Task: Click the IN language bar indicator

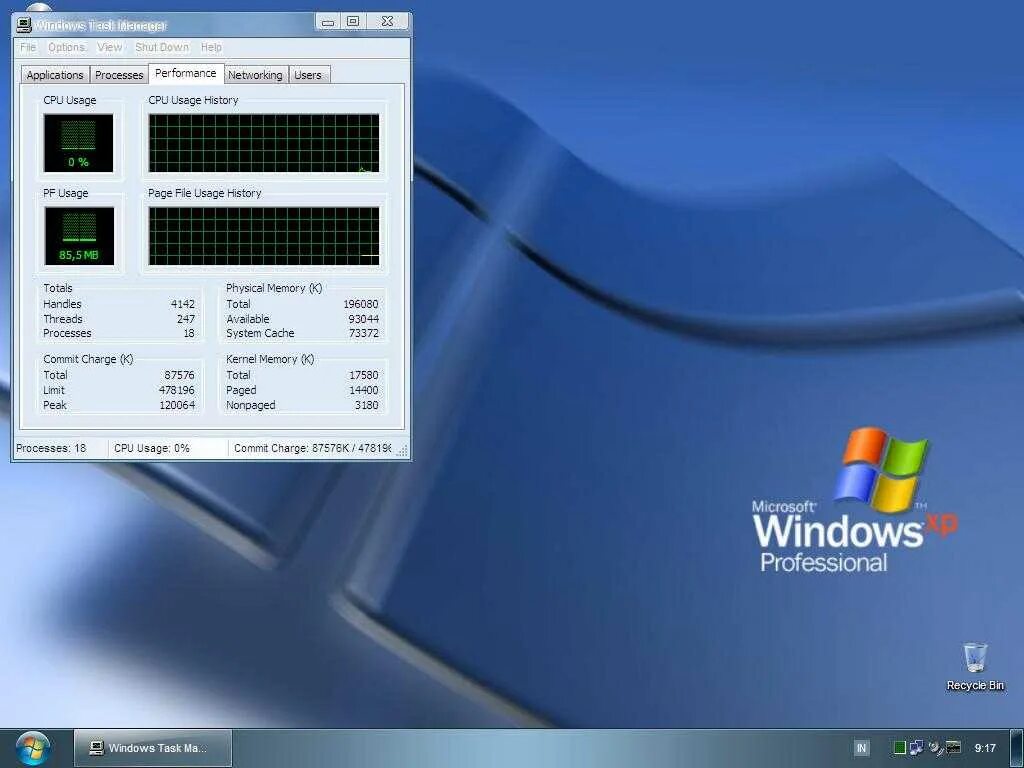Action: coord(861,748)
